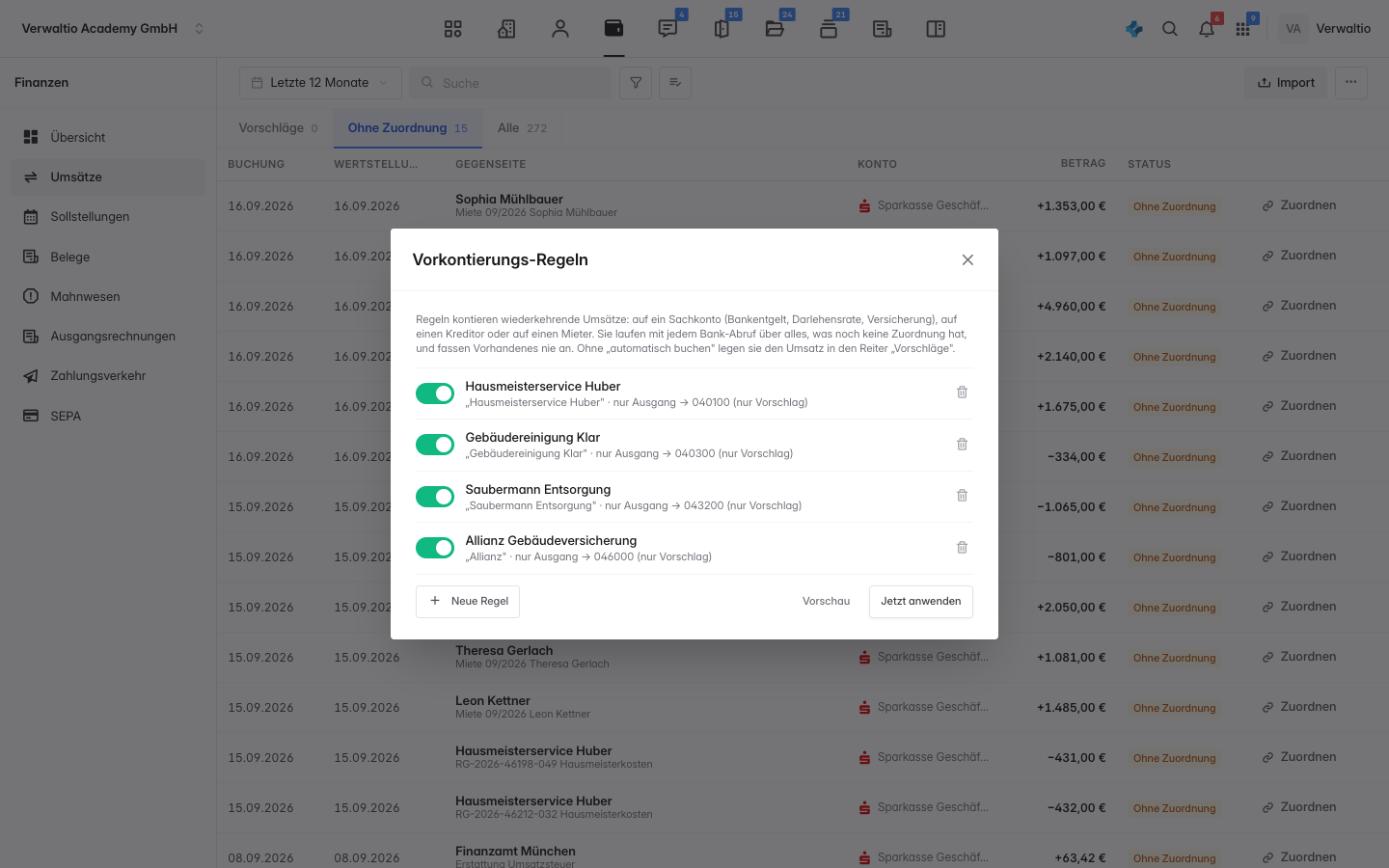The height and width of the screenshot is (868, 1389).
Task: Open the more options ellipsis menu
Action: (1351, 83)
